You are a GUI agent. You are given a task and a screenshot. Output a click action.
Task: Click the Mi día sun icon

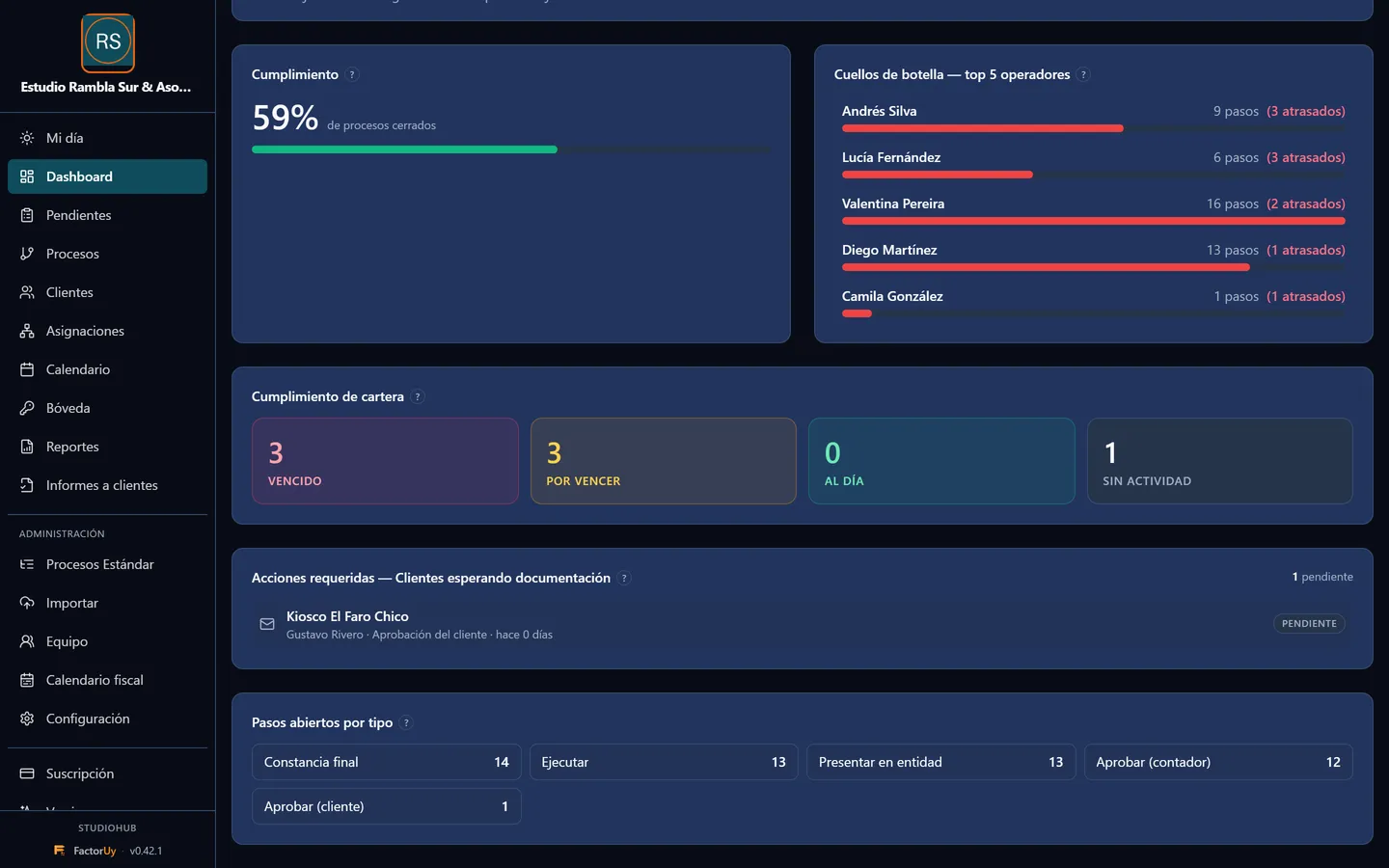tap(27, 138)
